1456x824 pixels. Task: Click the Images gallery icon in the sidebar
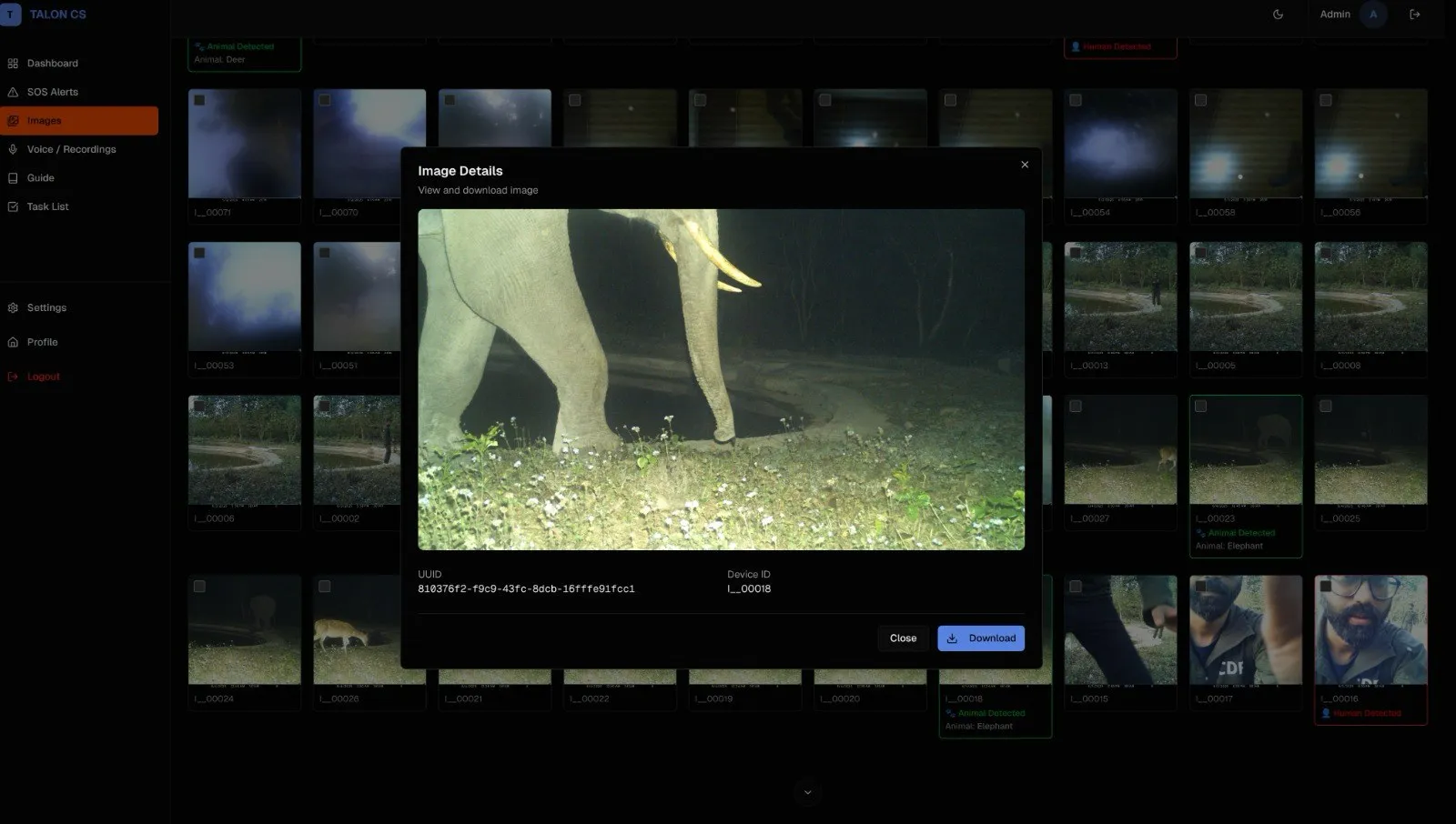(13, 121)
